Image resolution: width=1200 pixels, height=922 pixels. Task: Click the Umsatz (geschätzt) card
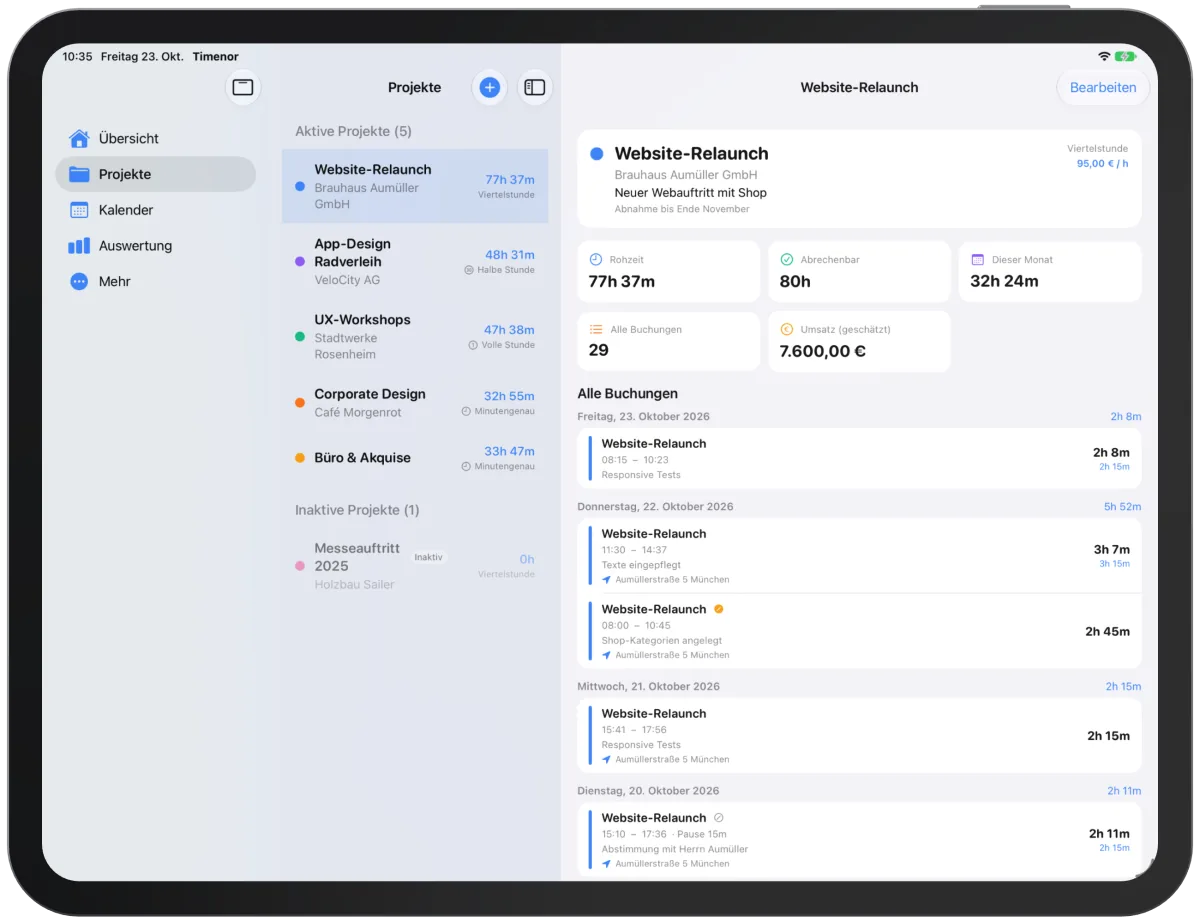pyautogui.click(x=859, y=341)
